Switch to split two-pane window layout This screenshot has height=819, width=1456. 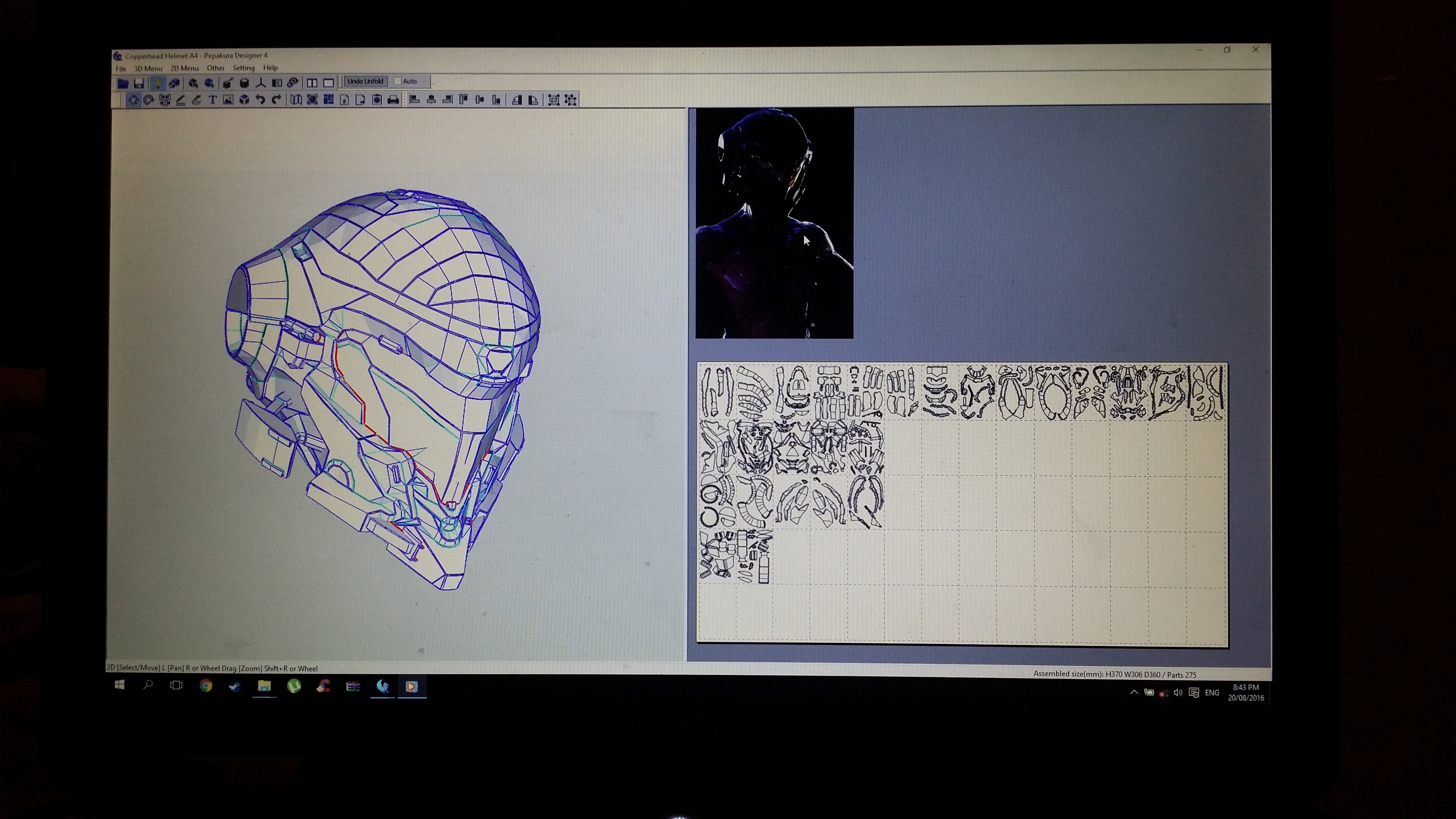pos(312,84)
